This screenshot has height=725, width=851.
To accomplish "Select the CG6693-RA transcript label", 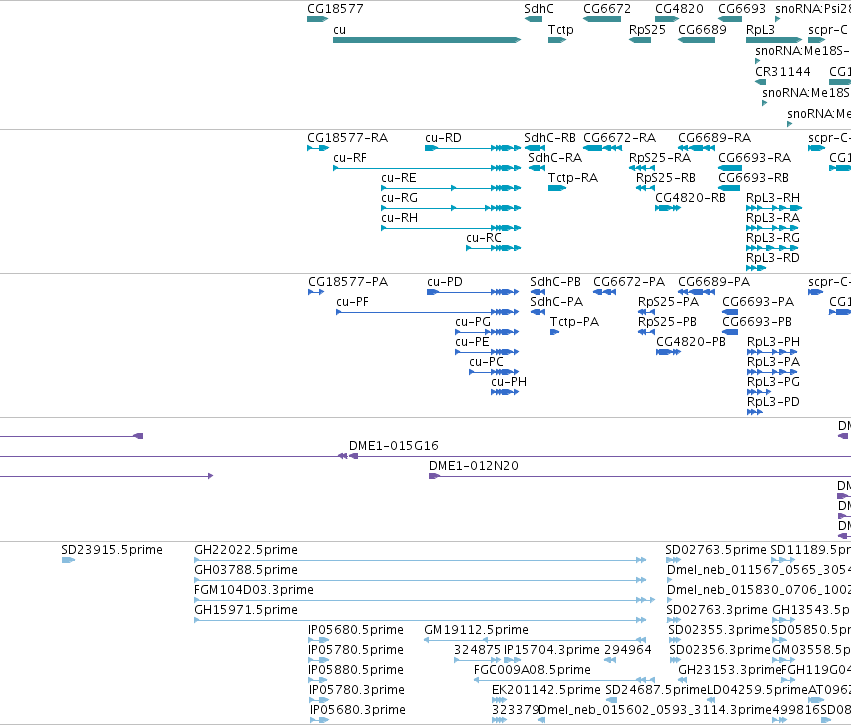I will coord(754,158).
